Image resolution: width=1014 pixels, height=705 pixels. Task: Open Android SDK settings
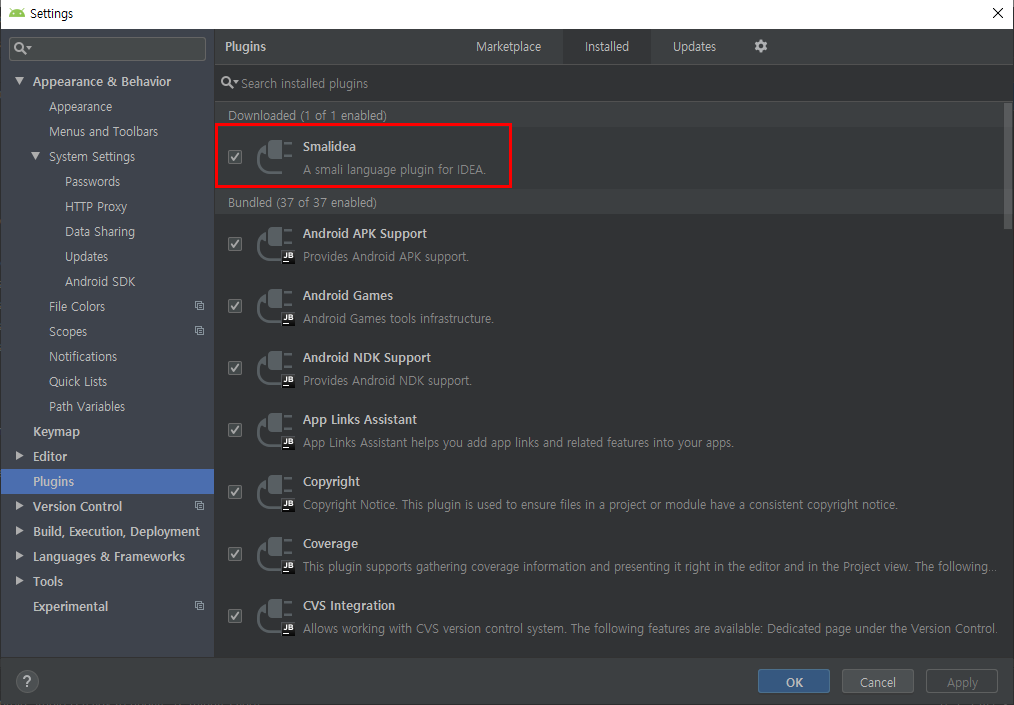pos(100,281)
